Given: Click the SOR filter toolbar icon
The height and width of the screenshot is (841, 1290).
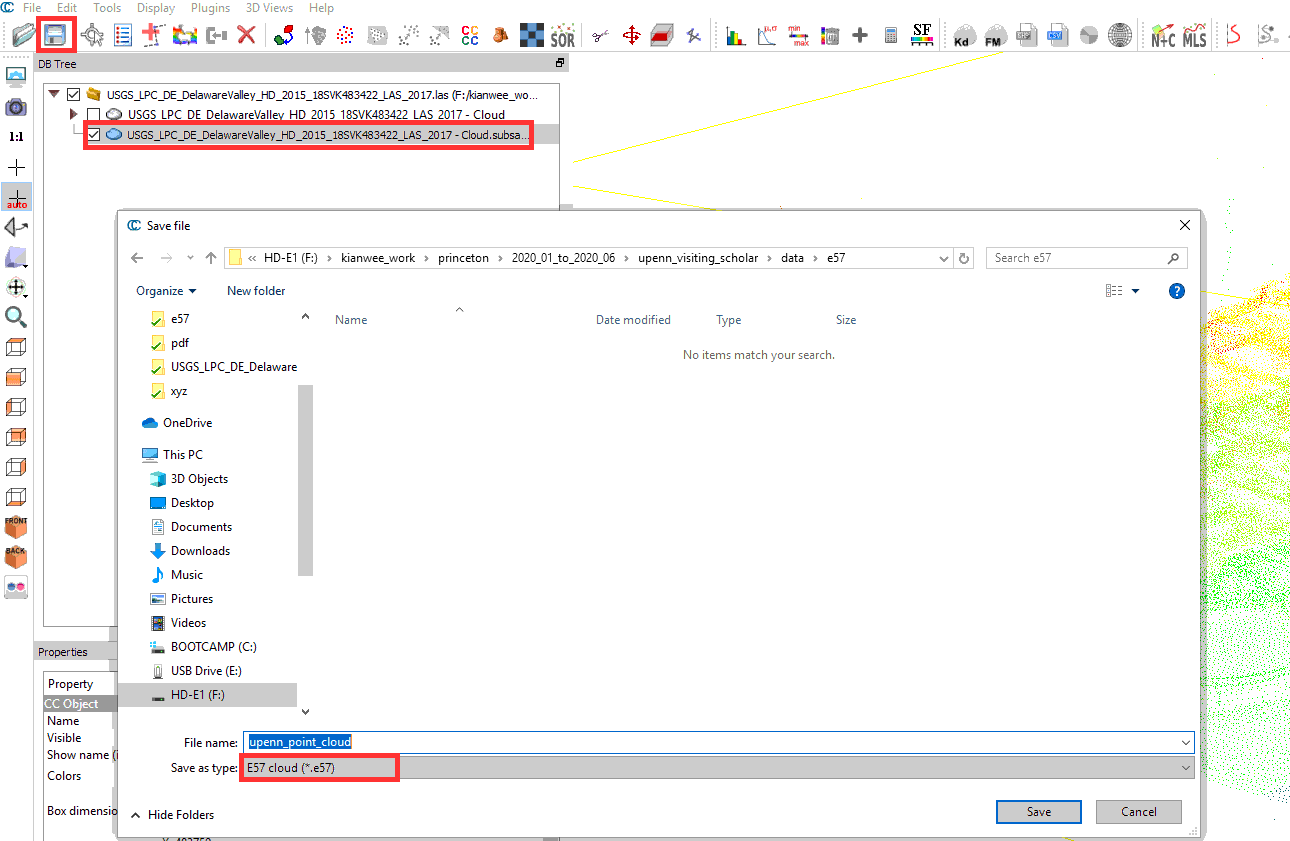Looking at the screenshot, I should coord(563,37).
